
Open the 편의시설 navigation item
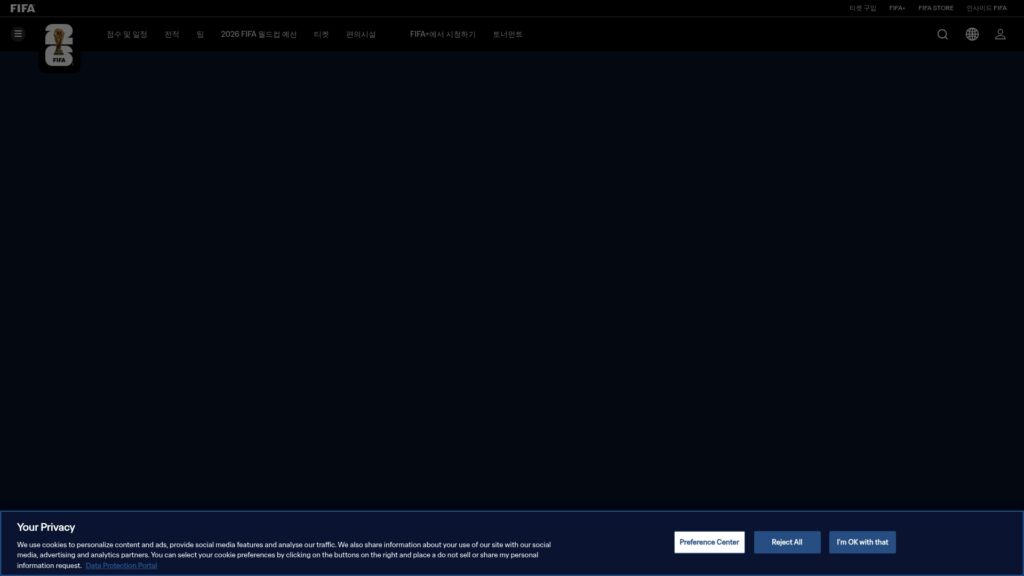[x=361, y=34]
